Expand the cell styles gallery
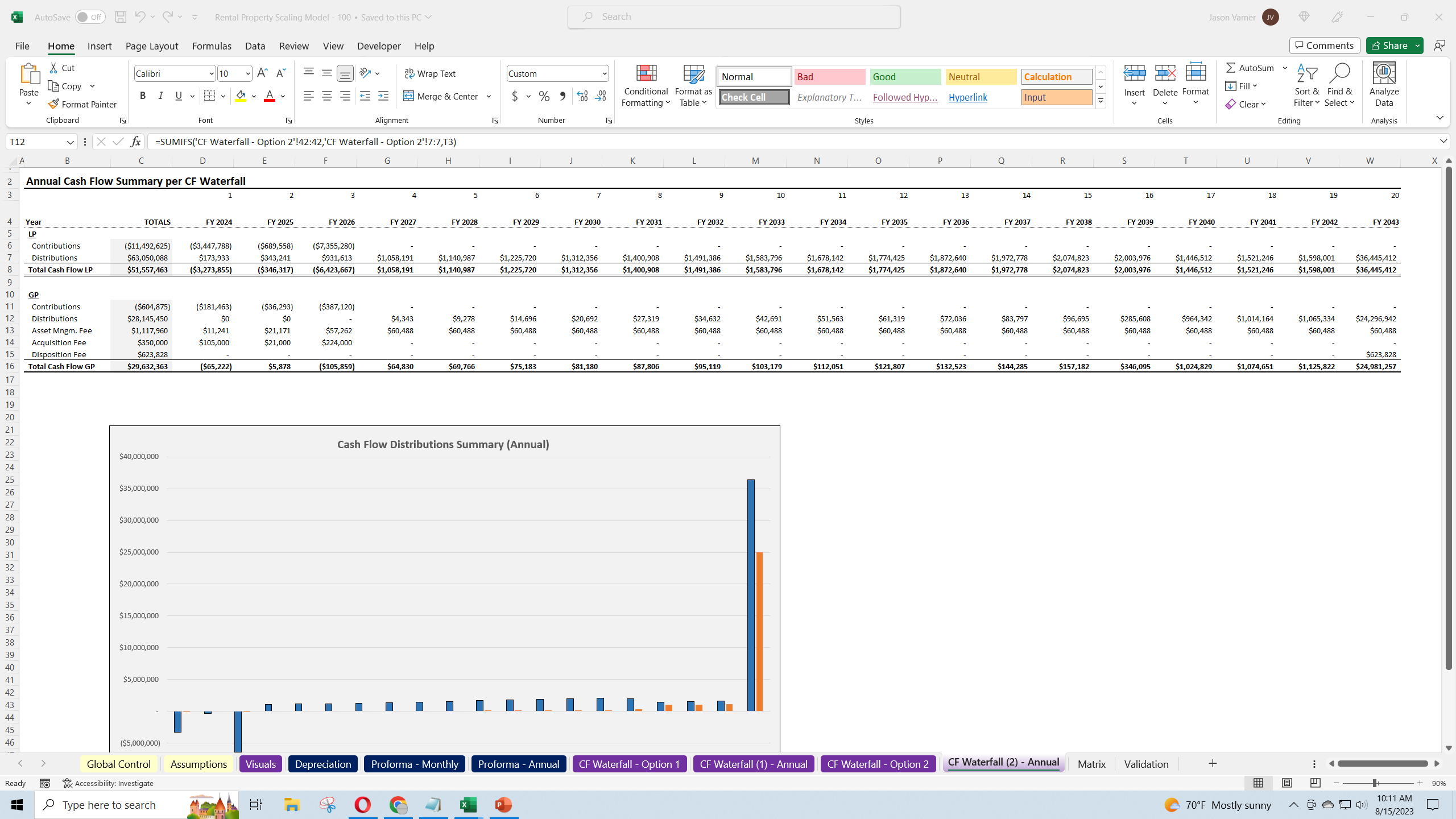Screen dimensions: 1456x819 pos(1101,101)
